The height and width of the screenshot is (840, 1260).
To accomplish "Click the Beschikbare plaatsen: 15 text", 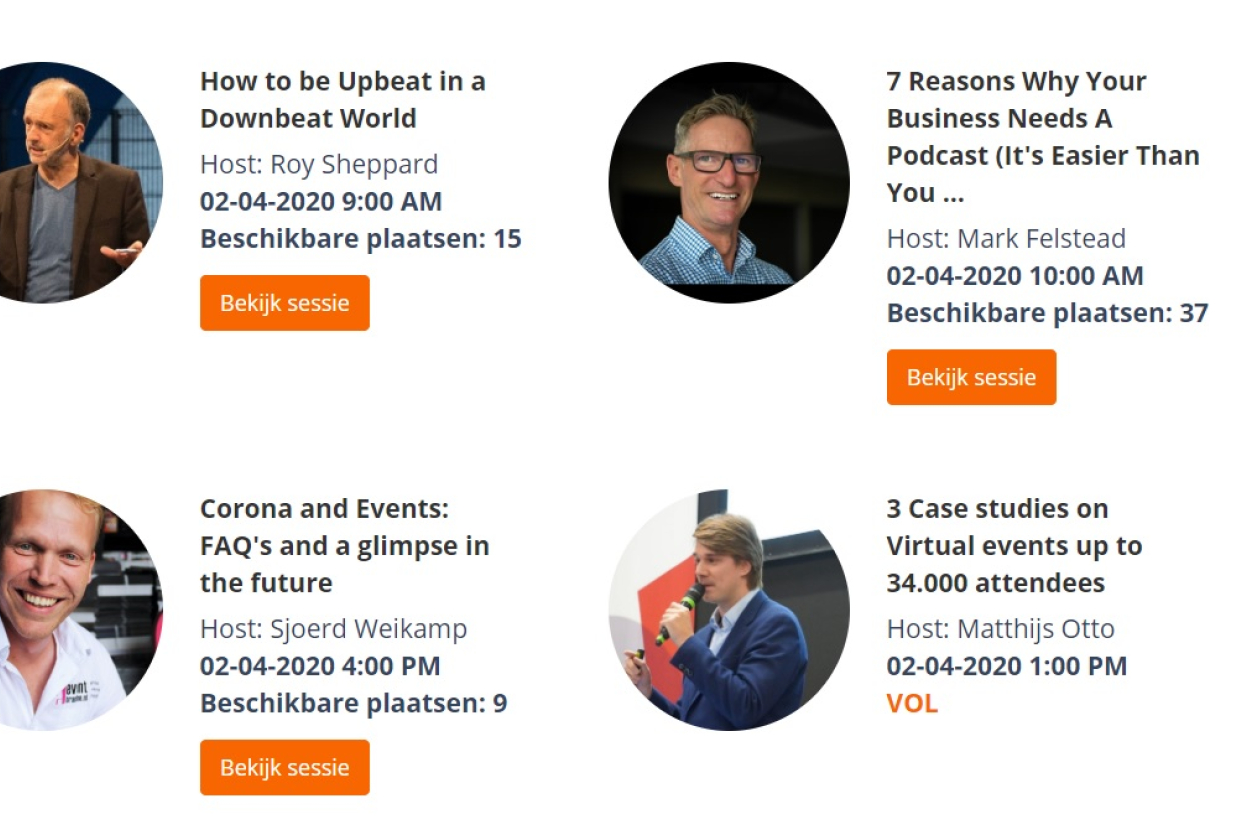I will (361, 239).
